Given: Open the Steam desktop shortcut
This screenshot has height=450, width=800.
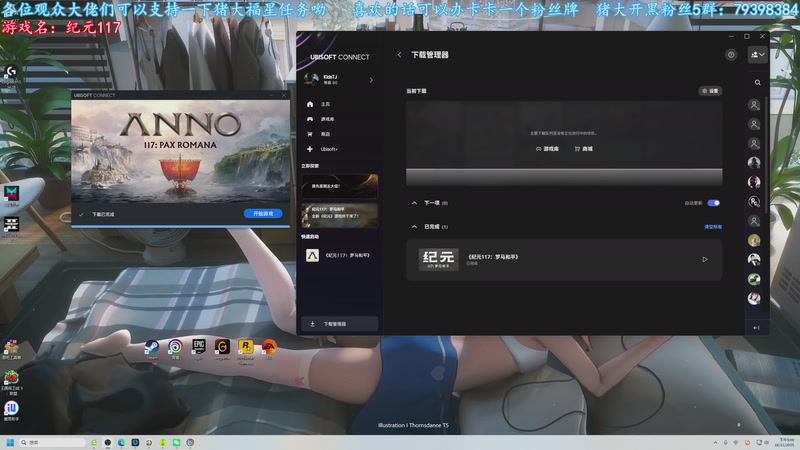Looking at the screenshot, I should click(152, 348).
